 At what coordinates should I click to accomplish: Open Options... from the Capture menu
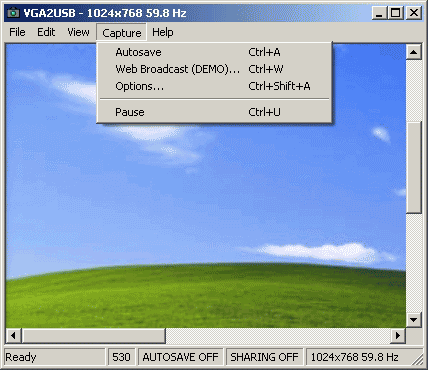(x=214, y=86)
